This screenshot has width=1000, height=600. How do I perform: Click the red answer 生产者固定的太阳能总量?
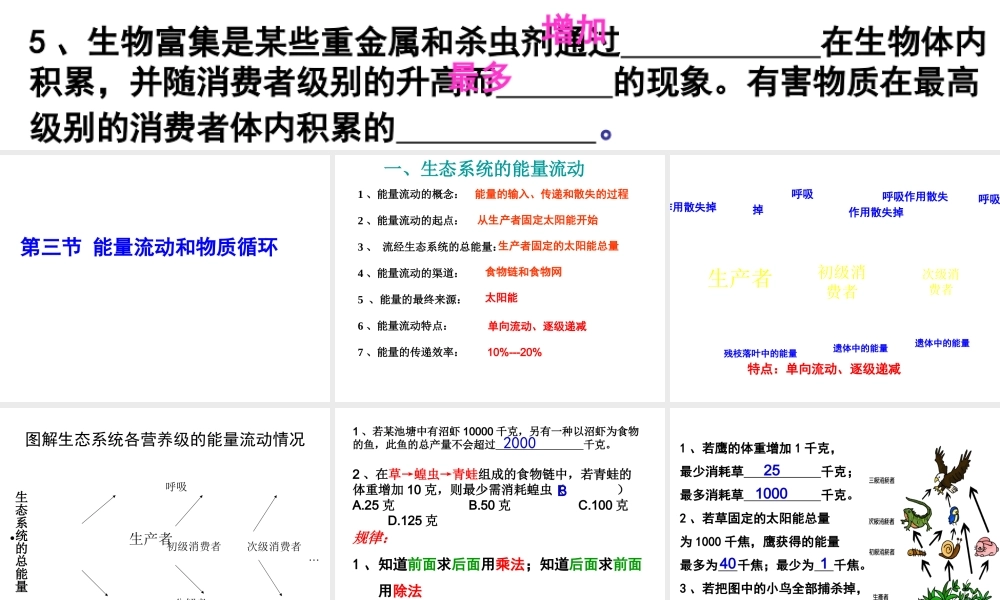point(559,246)
